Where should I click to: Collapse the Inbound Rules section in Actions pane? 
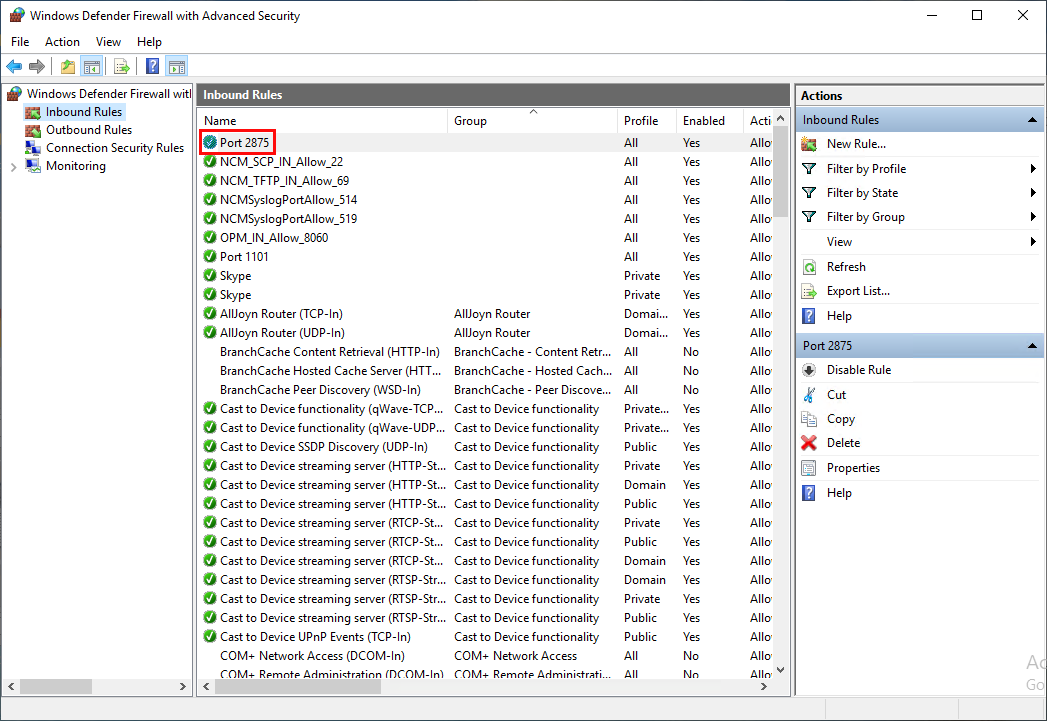[1032, 120]
